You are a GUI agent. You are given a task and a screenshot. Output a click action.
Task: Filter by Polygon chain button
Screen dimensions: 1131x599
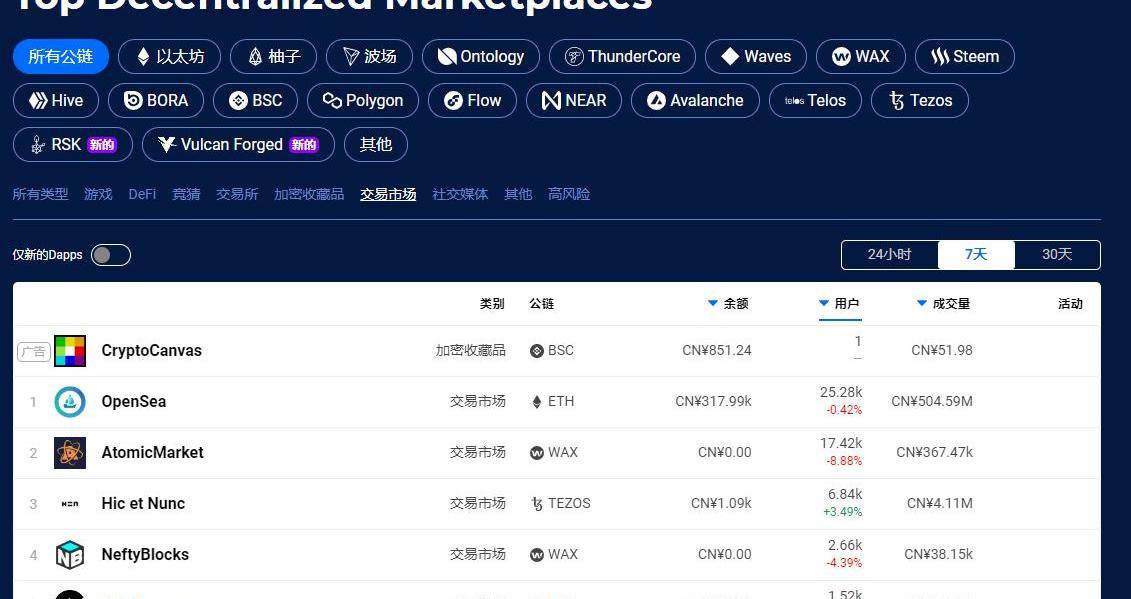click(362, 101)
